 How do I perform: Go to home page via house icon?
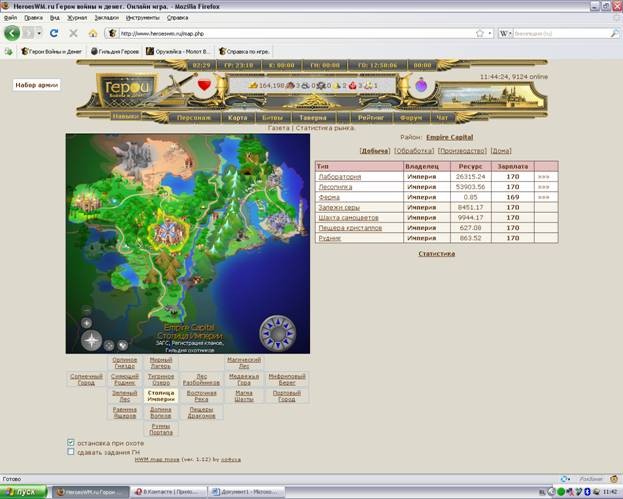(x=93, y=33)
